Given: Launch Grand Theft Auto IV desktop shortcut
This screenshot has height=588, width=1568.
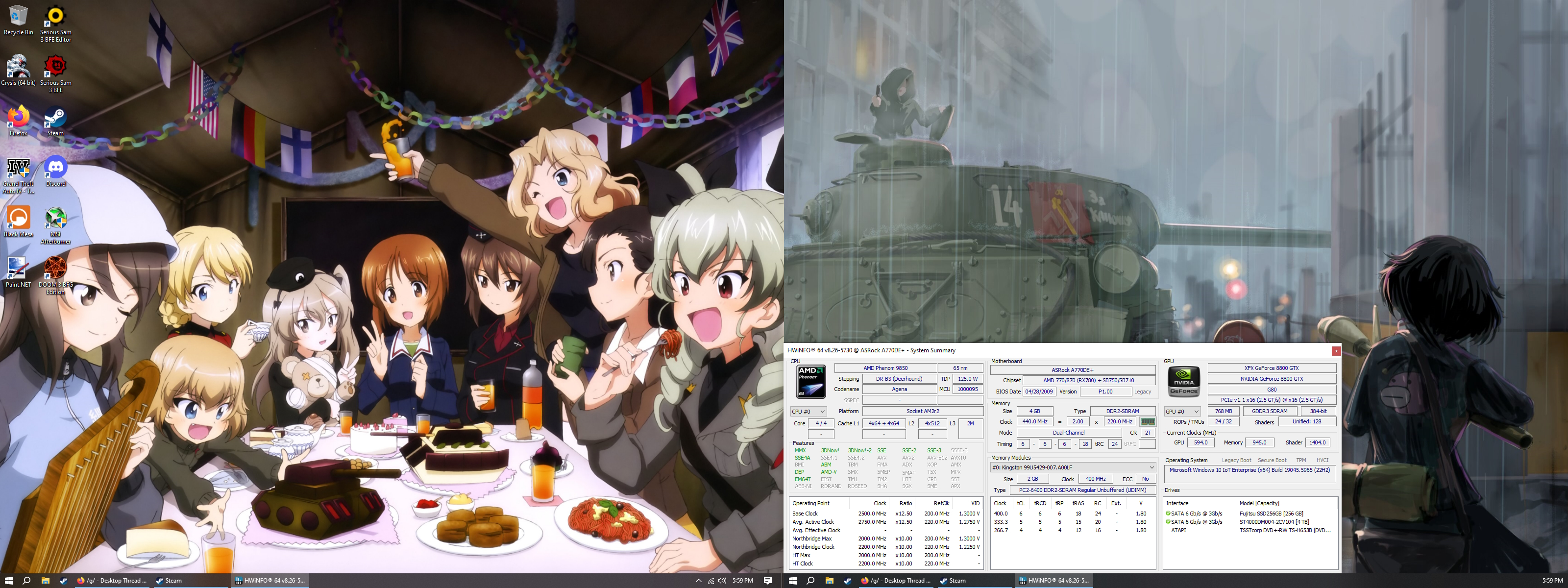Looking at the screenshot, I should 18,175.
